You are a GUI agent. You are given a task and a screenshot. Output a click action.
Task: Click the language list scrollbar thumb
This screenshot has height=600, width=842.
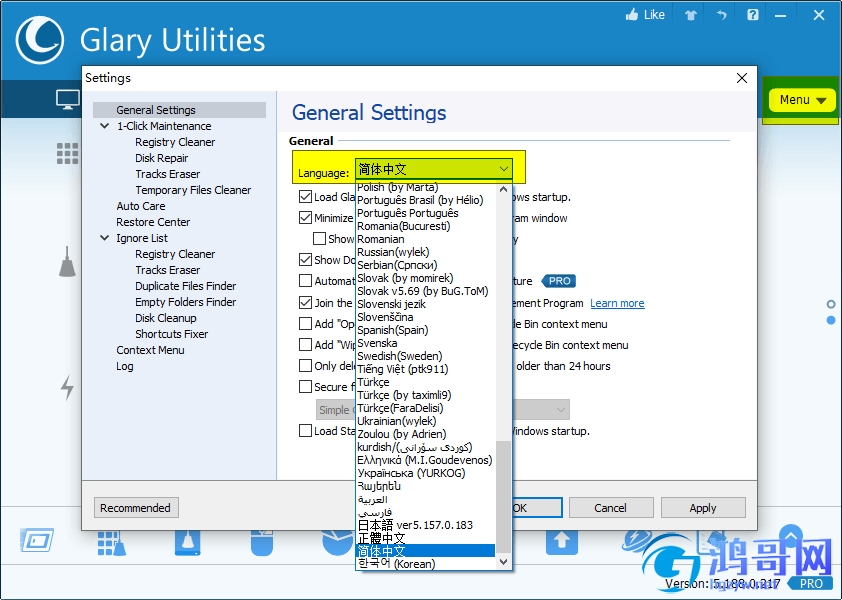tap(503, 496)
